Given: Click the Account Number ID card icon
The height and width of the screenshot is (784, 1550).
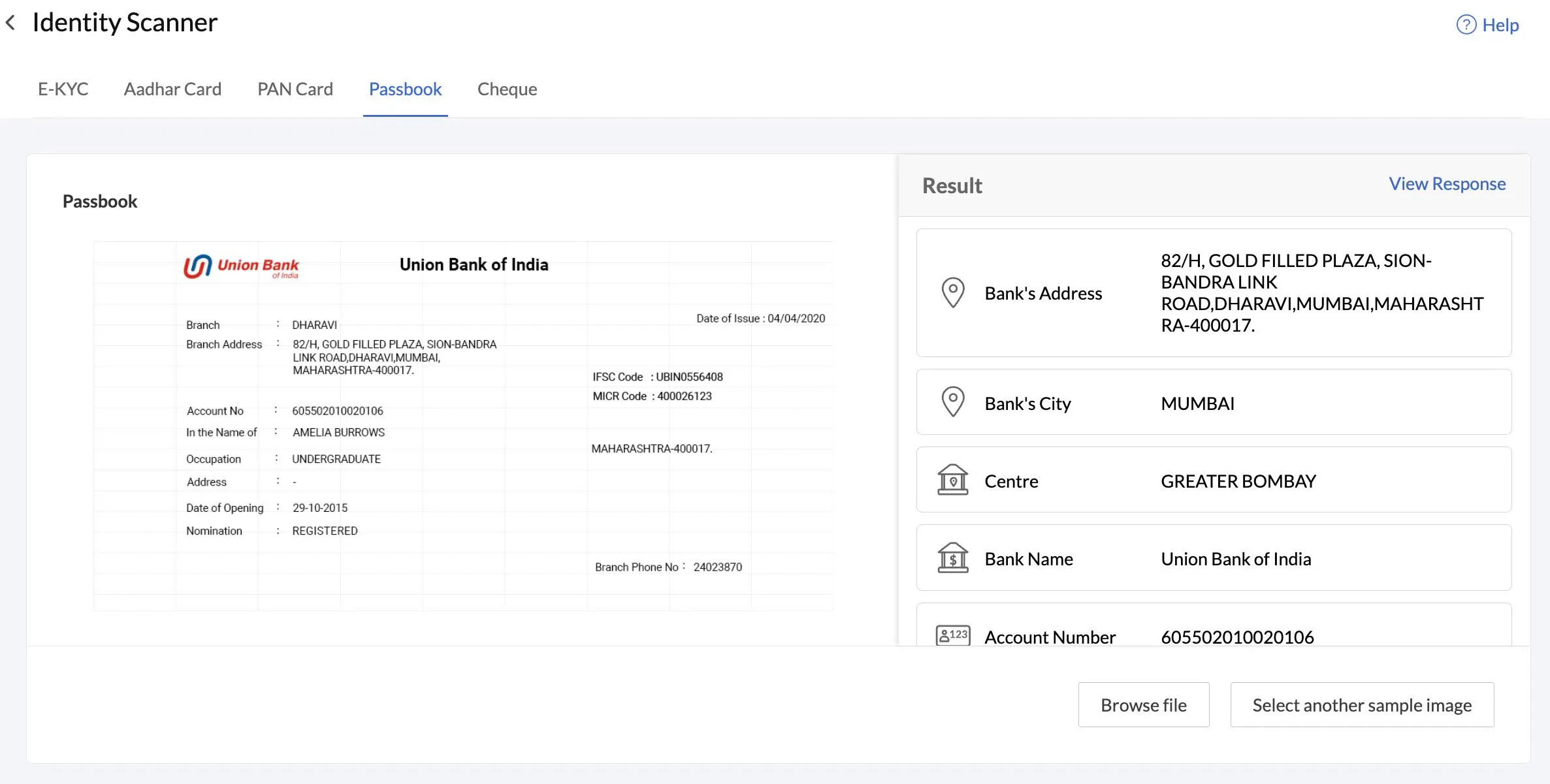Looking at the screenshot, I should tap(952, 635).
